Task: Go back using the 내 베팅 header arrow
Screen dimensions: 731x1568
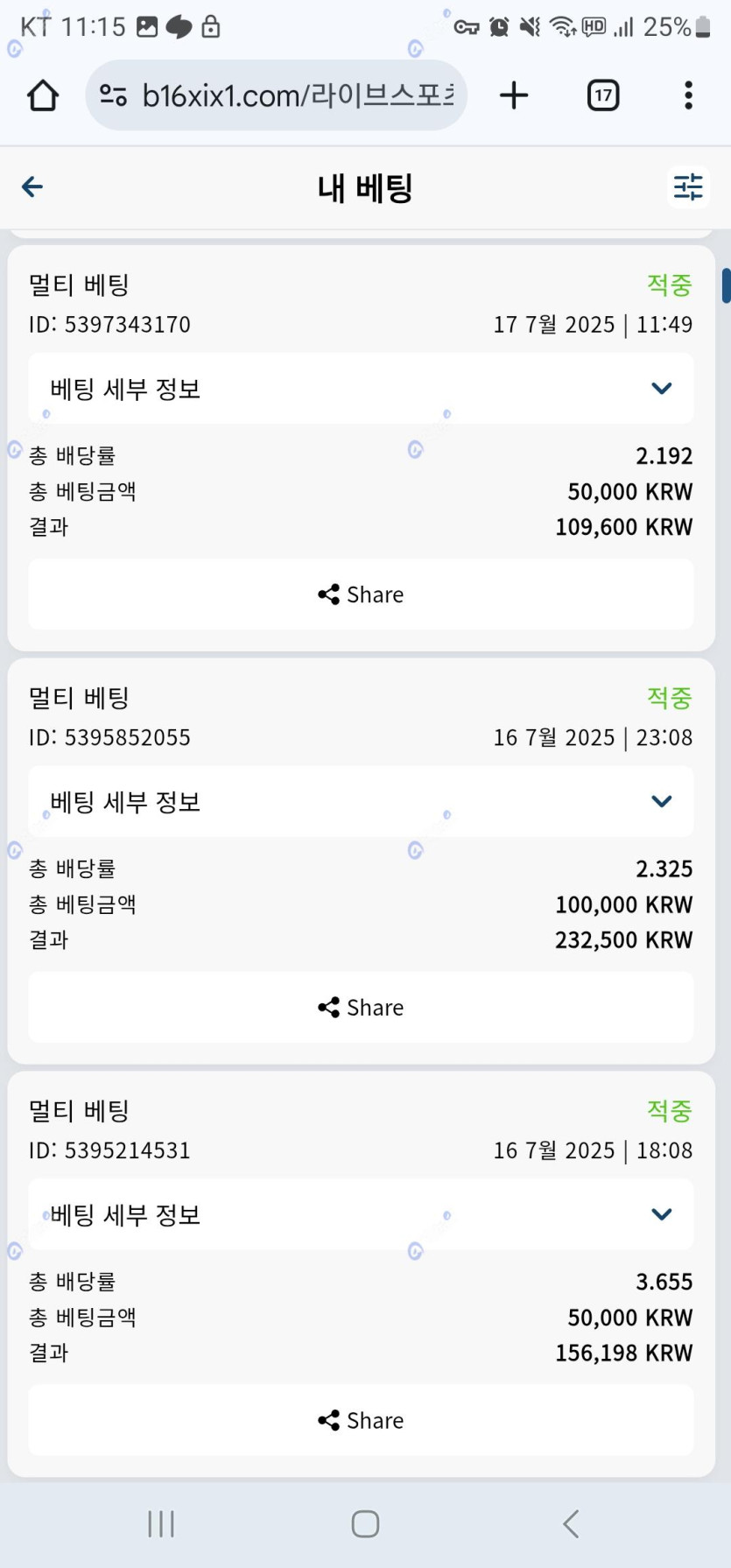Action: coord(32,186)
